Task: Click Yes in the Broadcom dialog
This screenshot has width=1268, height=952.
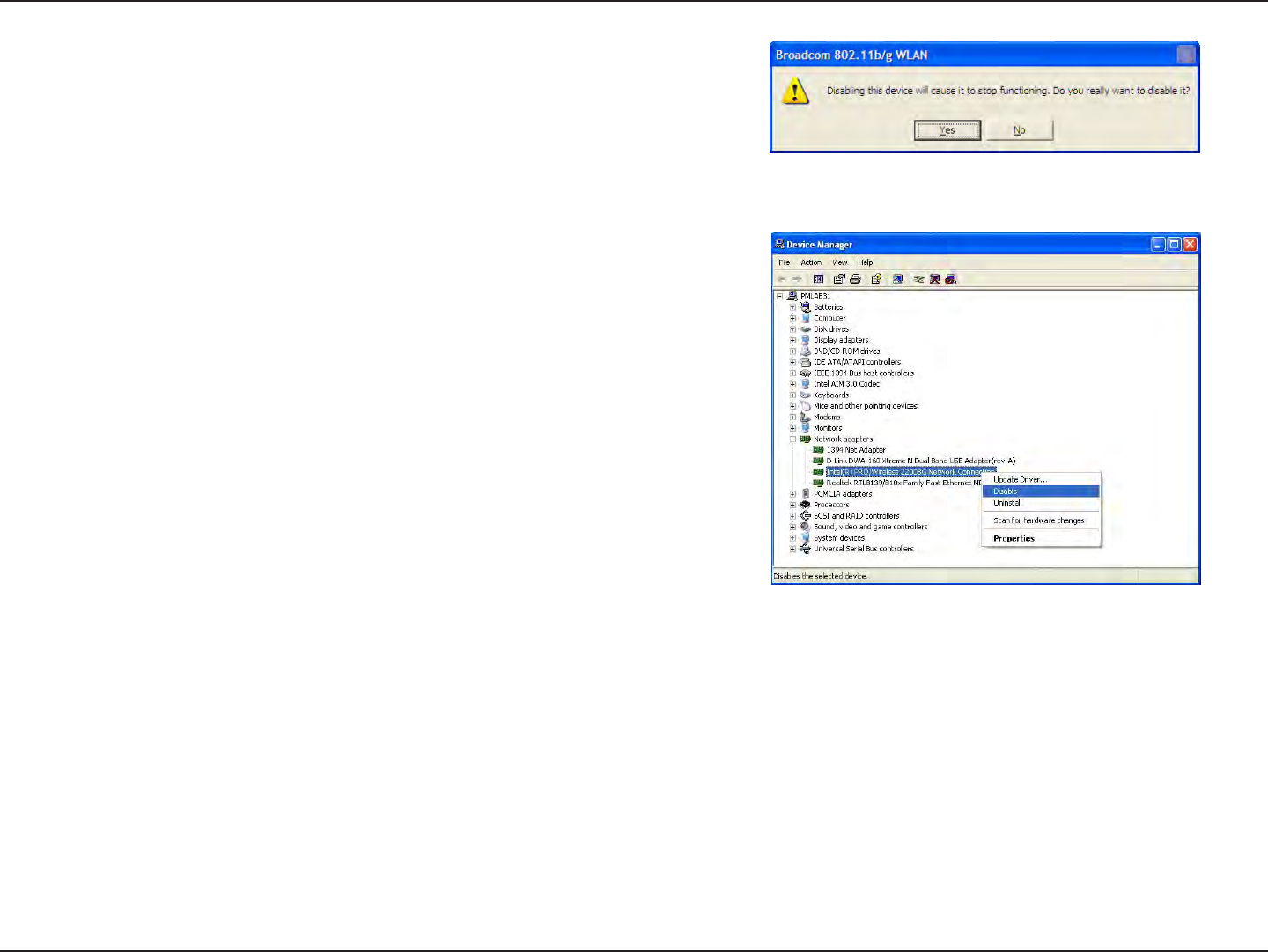Action: click(947, 130)
